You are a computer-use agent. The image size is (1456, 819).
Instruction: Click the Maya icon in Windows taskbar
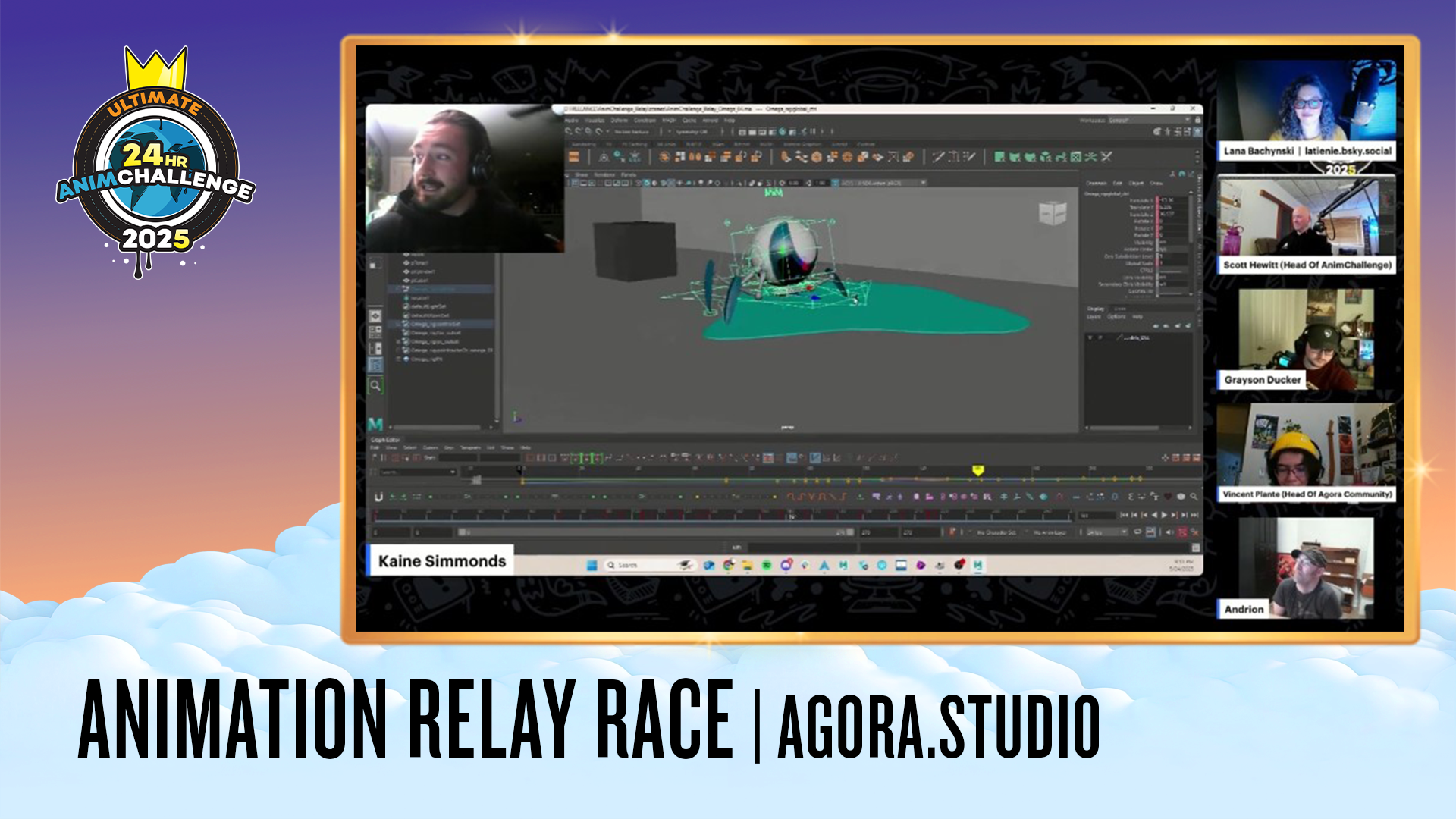[x=978, y=565]
